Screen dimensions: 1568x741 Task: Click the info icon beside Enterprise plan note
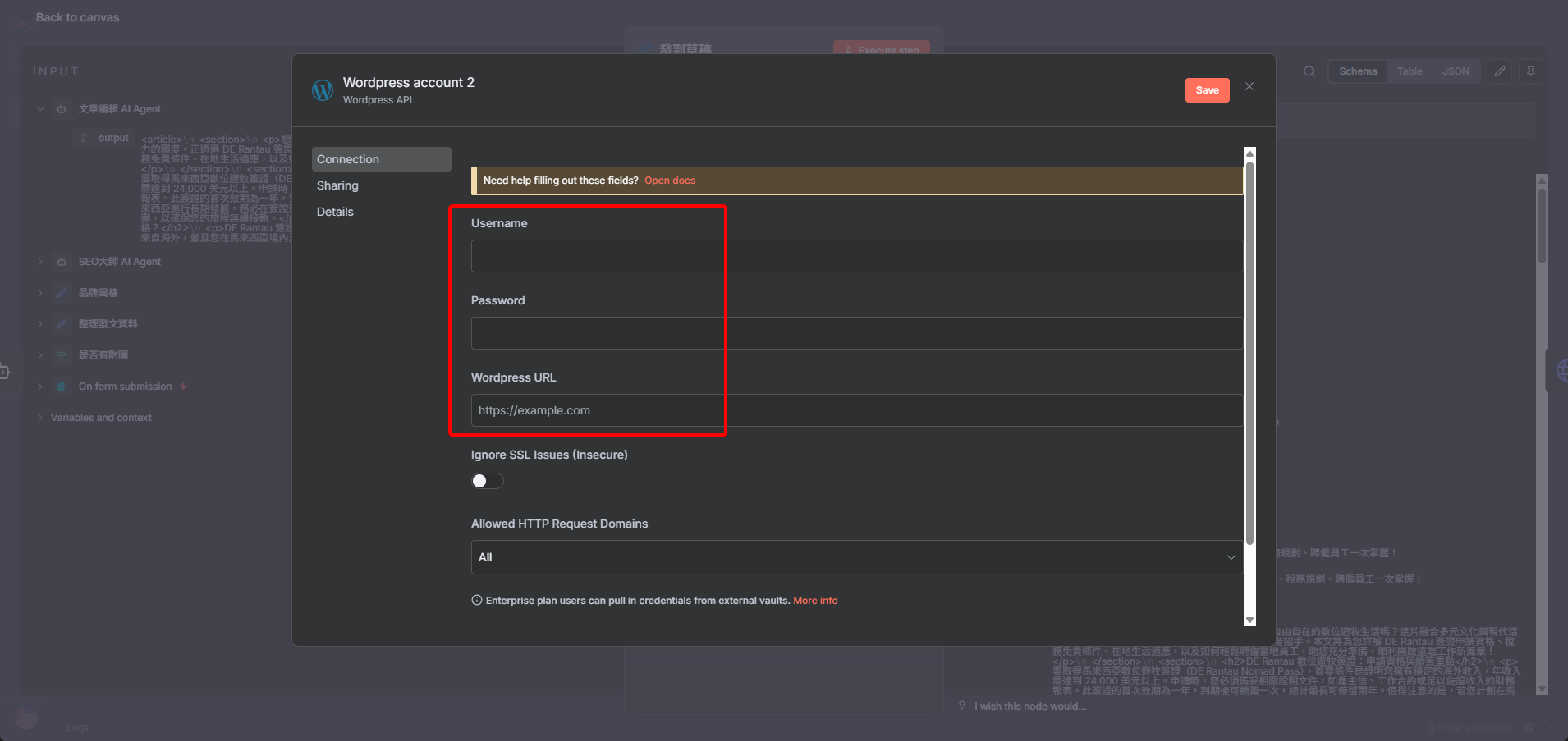click(x=477, y=601)
